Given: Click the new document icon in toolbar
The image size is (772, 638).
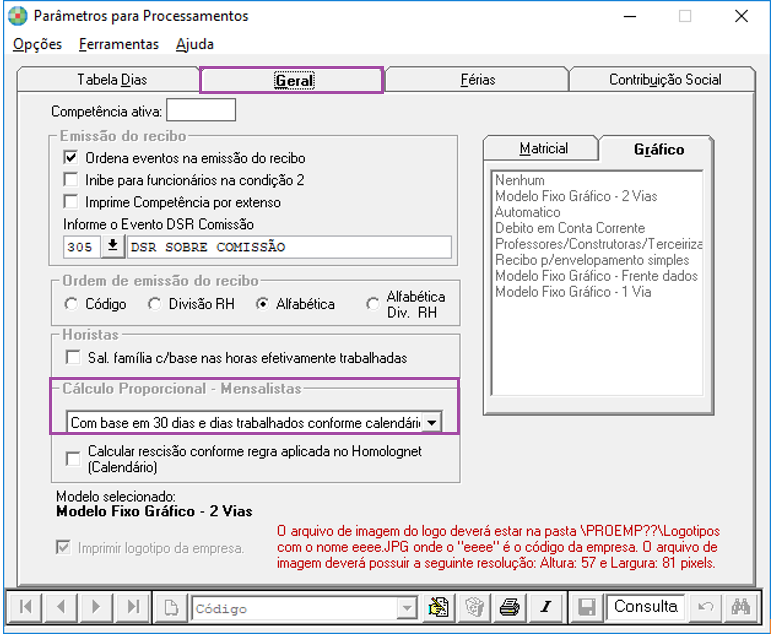Looking at the screenshot, I should [x=171, y=607].
